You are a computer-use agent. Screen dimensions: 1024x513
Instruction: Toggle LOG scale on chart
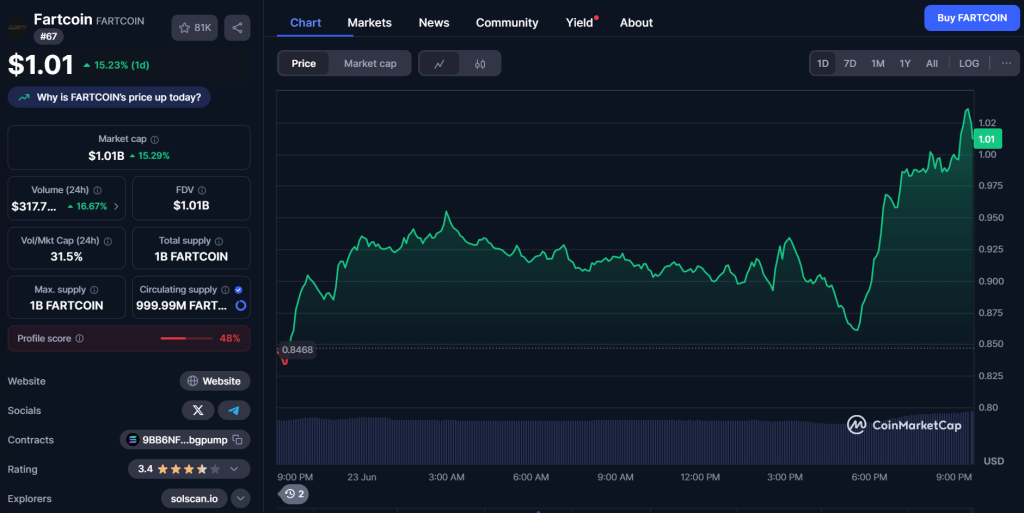click(968, 63)
